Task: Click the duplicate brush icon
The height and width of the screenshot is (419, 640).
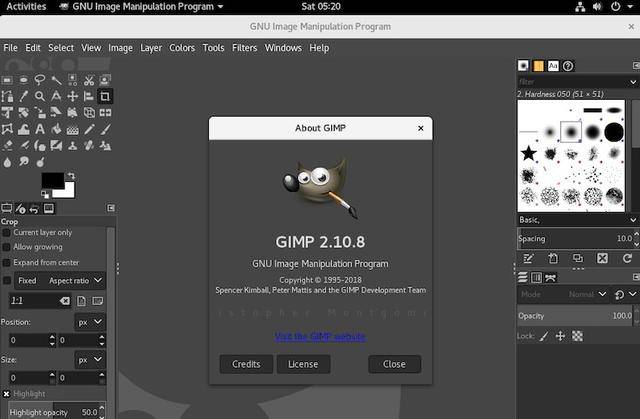Action: tap(578, 258)
